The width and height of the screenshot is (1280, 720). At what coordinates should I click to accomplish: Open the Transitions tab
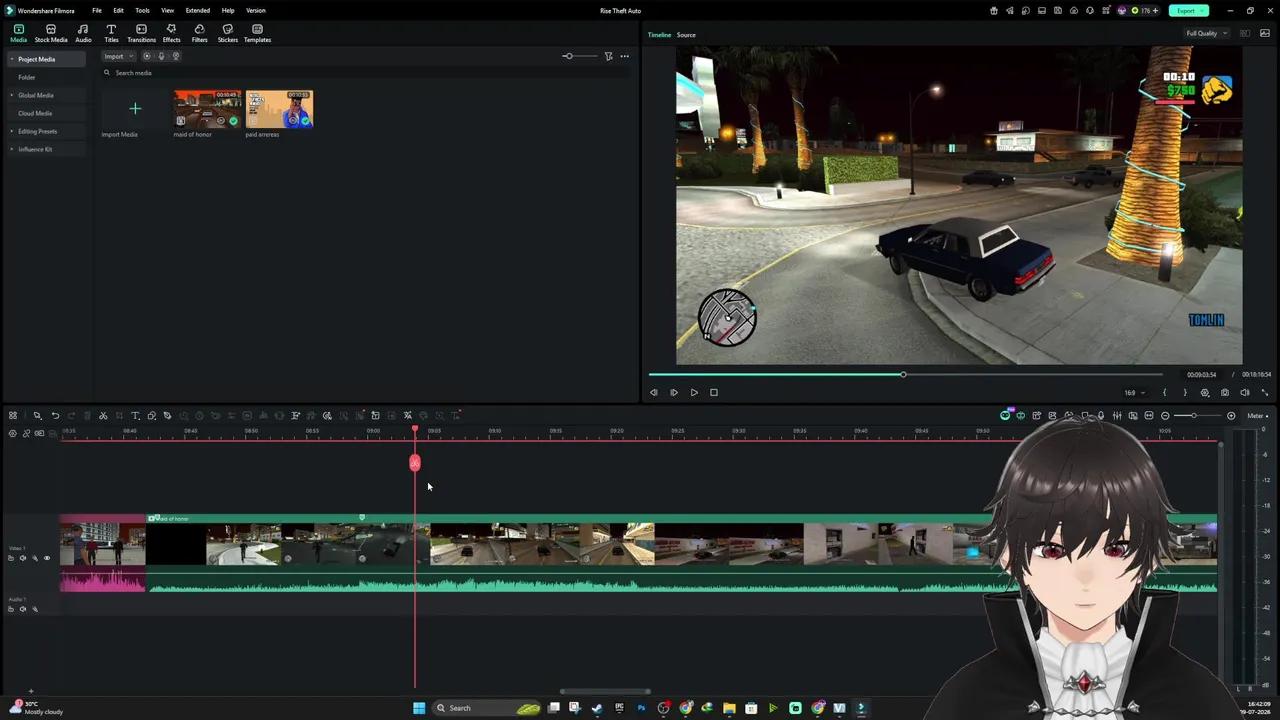click(x=141, y=33)
